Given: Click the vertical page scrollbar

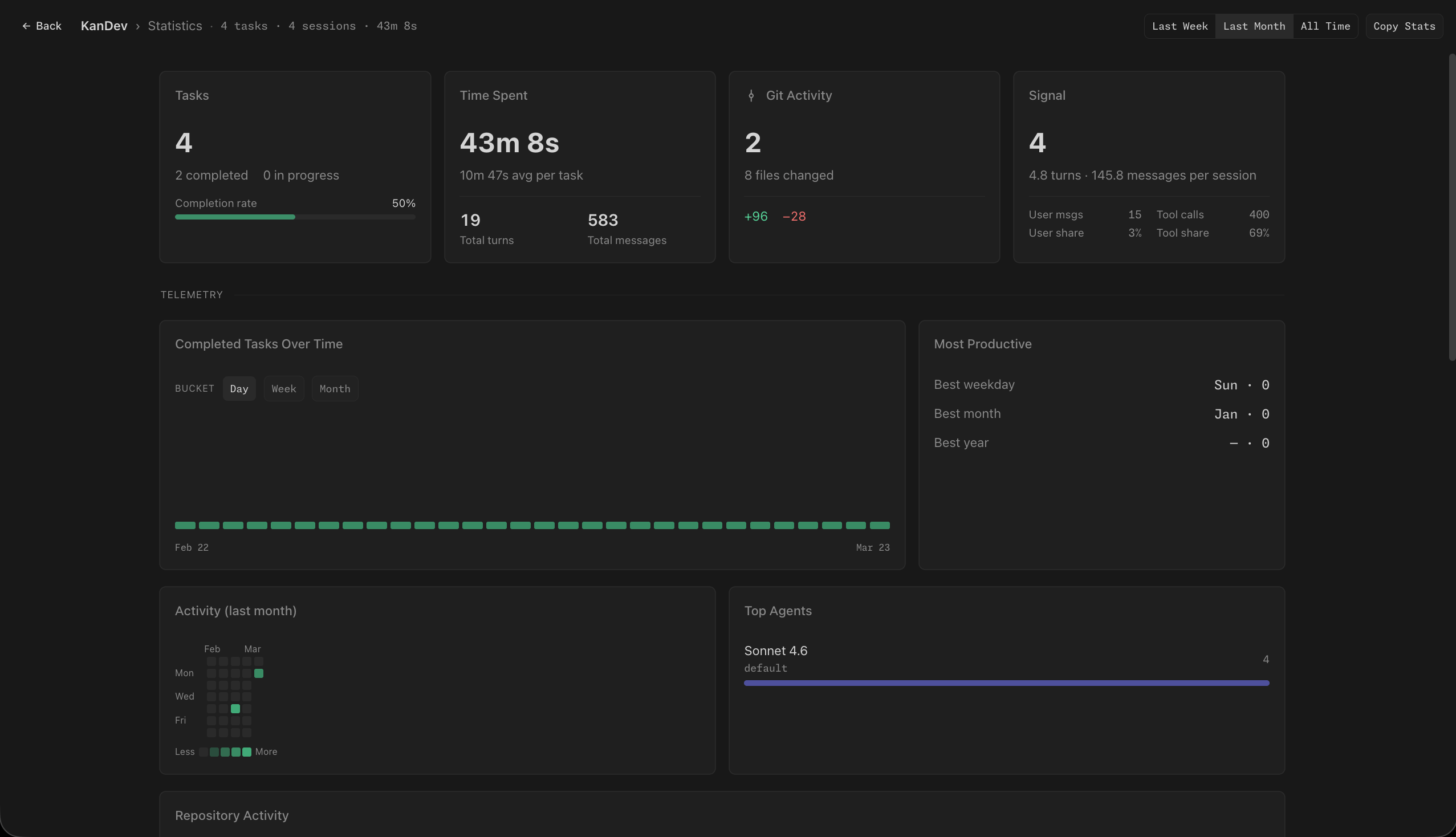Looking at the screenshot, I should [x=1451, y=207].
